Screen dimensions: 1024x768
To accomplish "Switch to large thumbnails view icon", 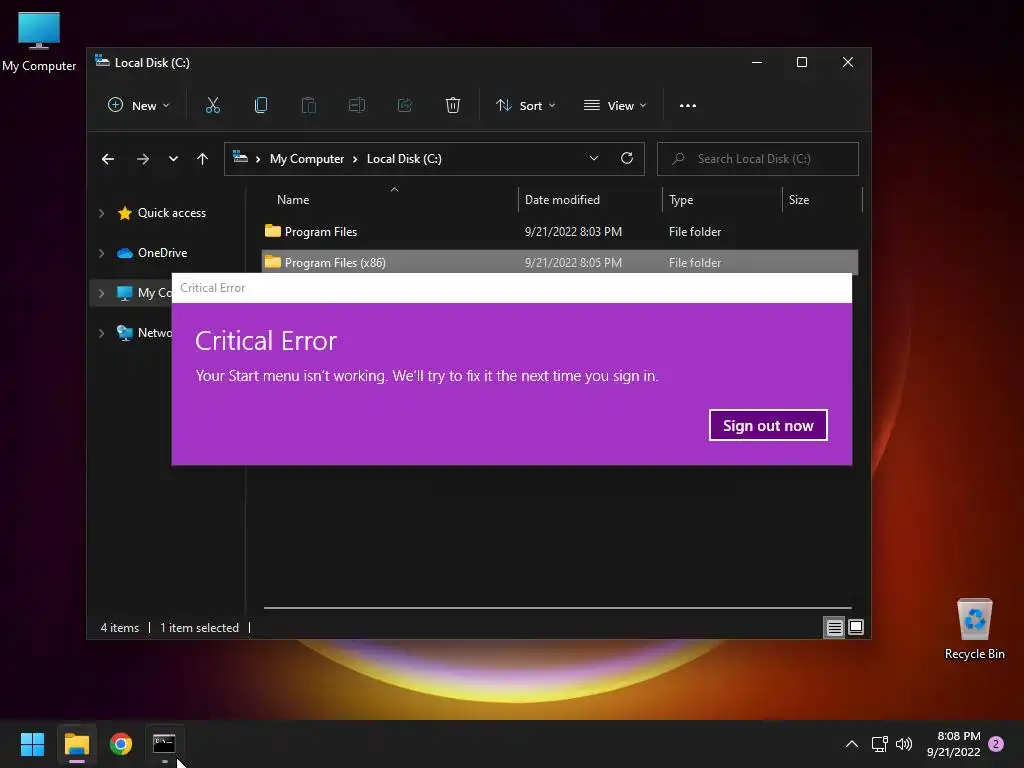I will coord(856,628).
